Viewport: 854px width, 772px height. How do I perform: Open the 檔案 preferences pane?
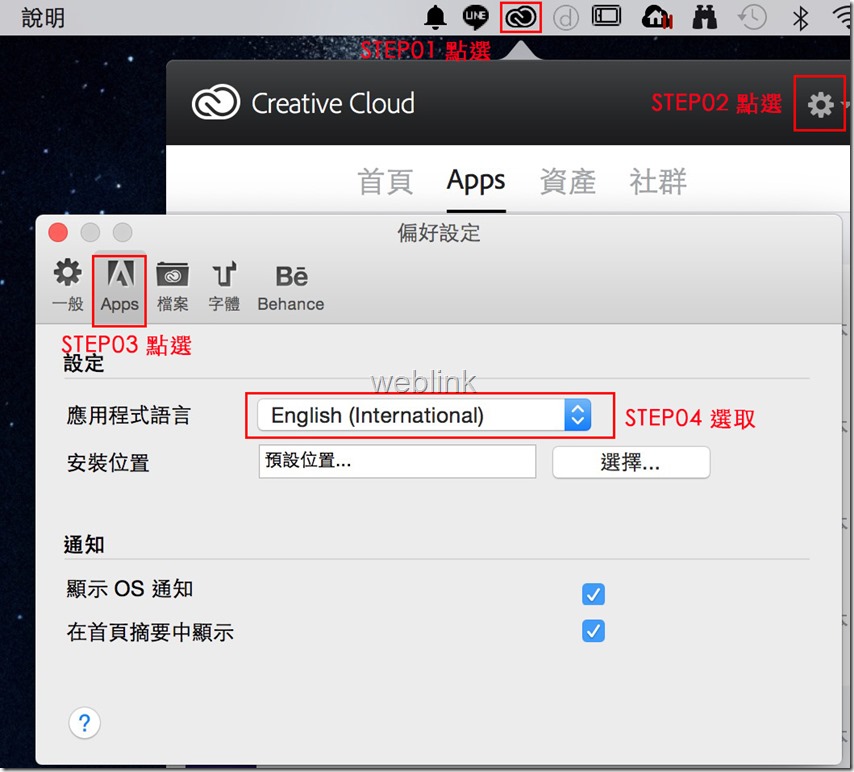tap(172, 286)
